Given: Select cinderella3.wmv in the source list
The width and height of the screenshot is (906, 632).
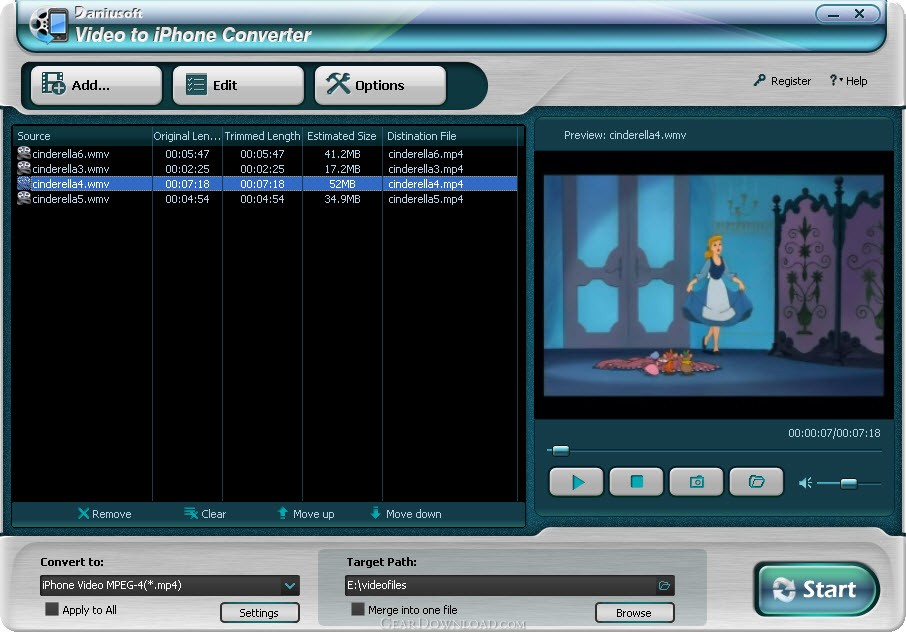Looking at the screenshot, I should pyautogui.click(x=70, y=169).
